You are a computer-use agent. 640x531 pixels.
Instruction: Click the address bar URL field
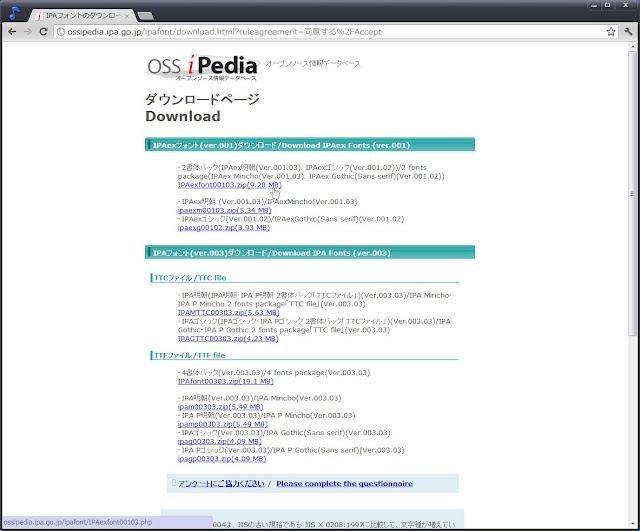pyautogui.click(x=335, y=31)
